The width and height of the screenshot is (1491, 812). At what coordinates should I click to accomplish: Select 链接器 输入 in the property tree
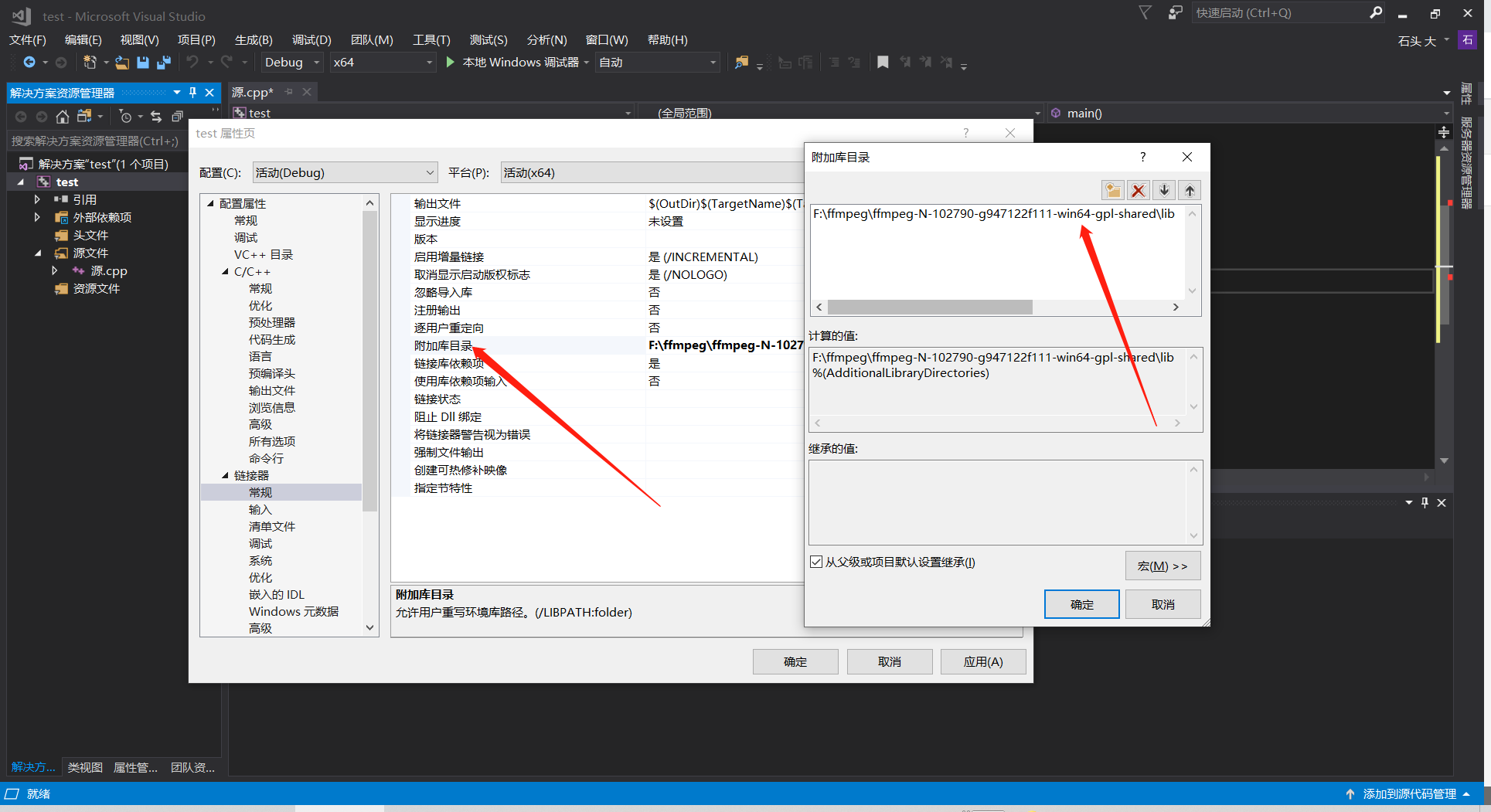pyautogui.click(x=260, y=508)
